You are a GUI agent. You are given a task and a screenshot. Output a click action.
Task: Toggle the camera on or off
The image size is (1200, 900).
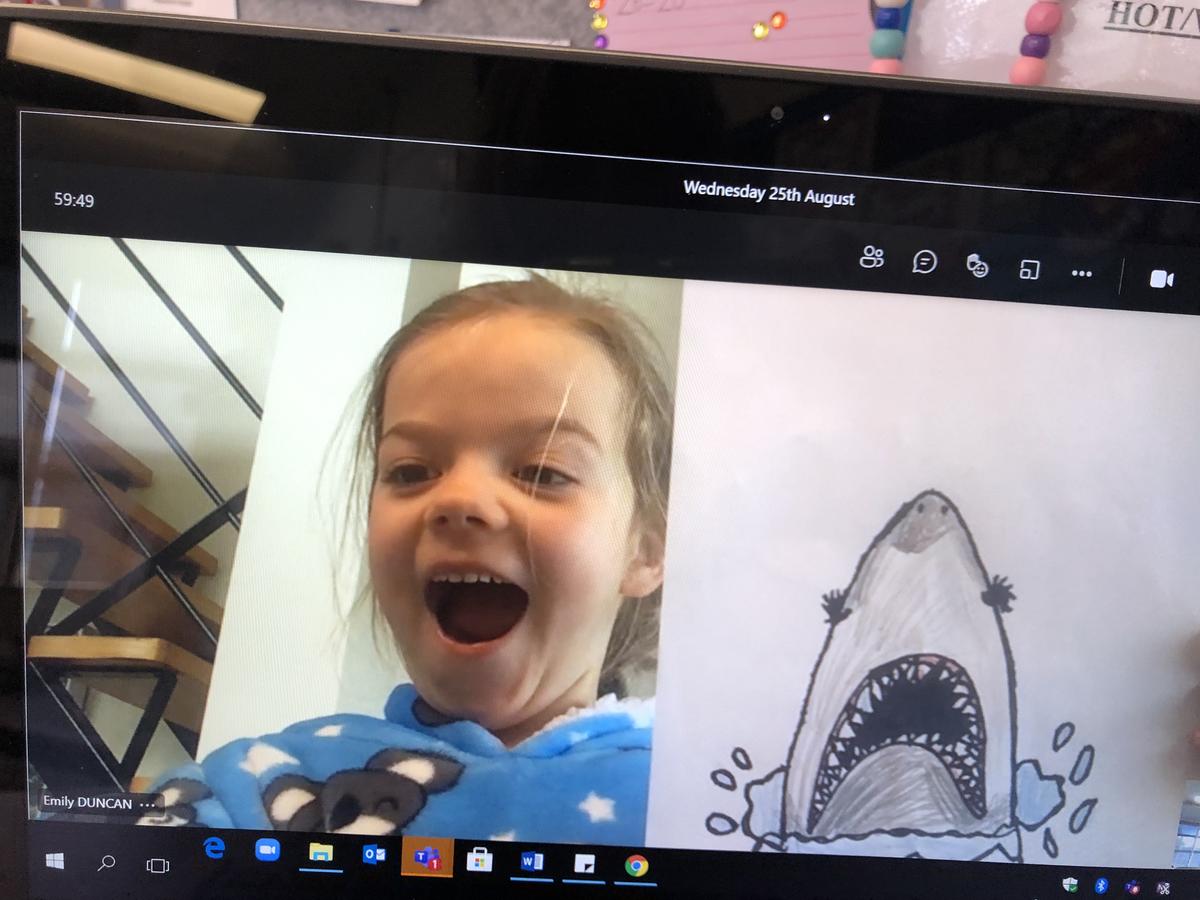pos(1161,279)
